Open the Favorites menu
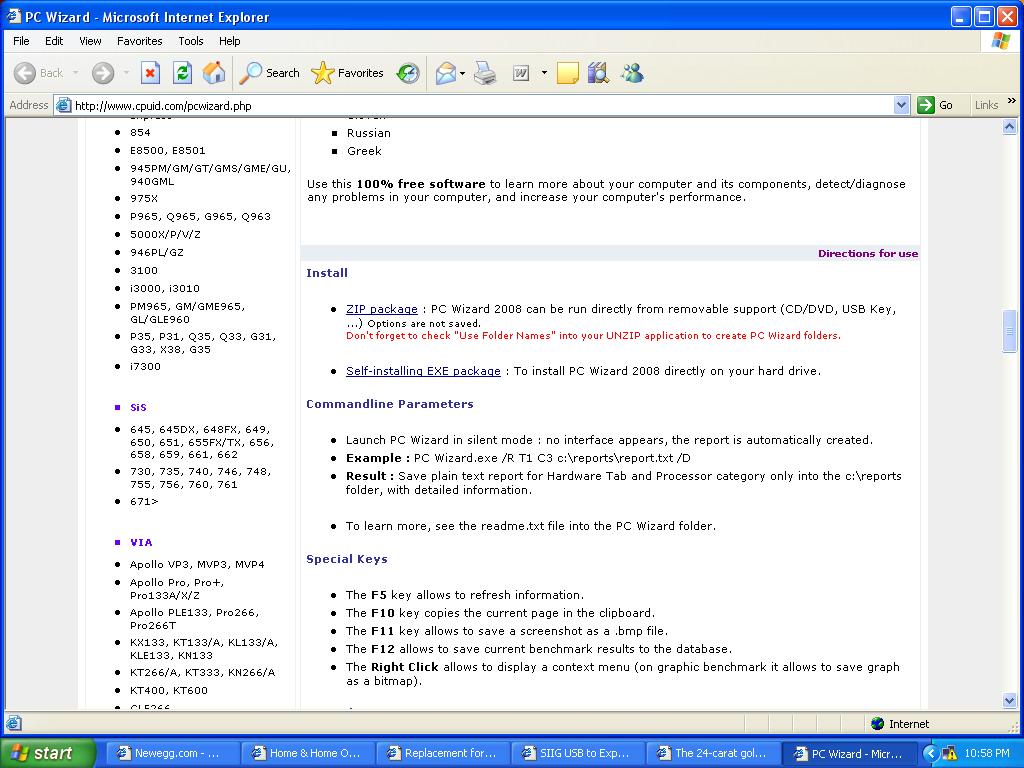Image resolution: width=1024 pixels, height=768 pixels. click(x=140, y=40)
